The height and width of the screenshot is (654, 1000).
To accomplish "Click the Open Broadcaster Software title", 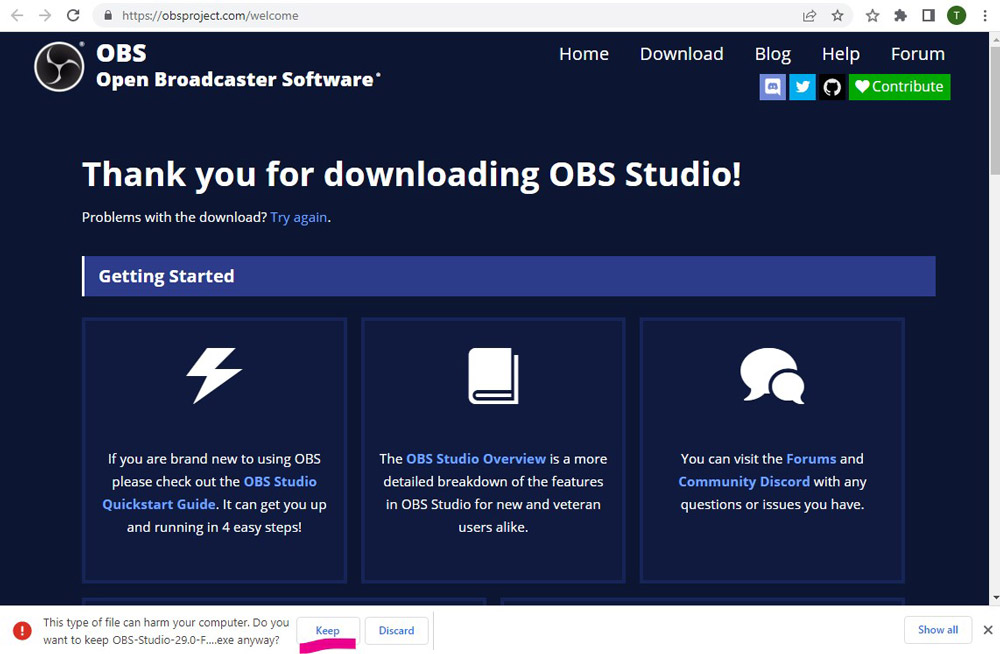I will point(237,80).
